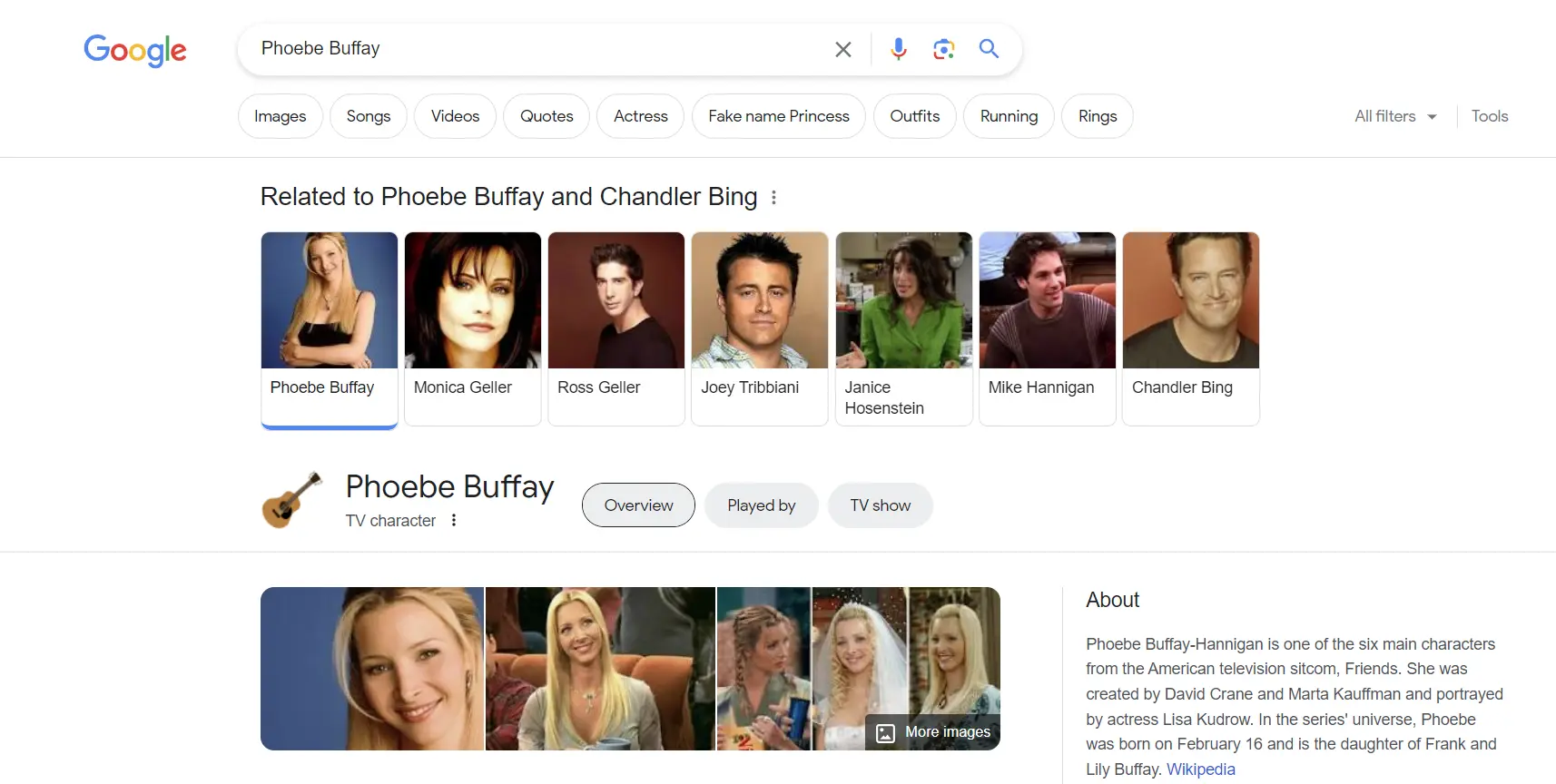The width and height of the screenshot is (1556, 784).
Task: Select the Running filter chip
Action: [1009, 116]
